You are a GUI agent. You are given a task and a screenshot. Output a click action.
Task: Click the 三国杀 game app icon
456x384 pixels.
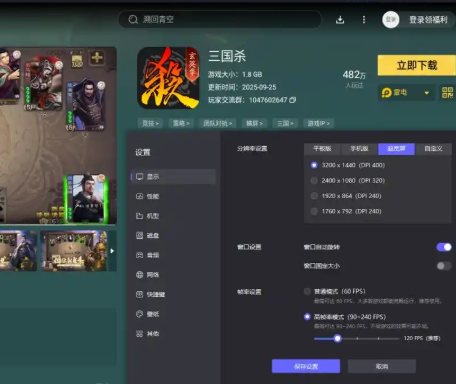168,78
